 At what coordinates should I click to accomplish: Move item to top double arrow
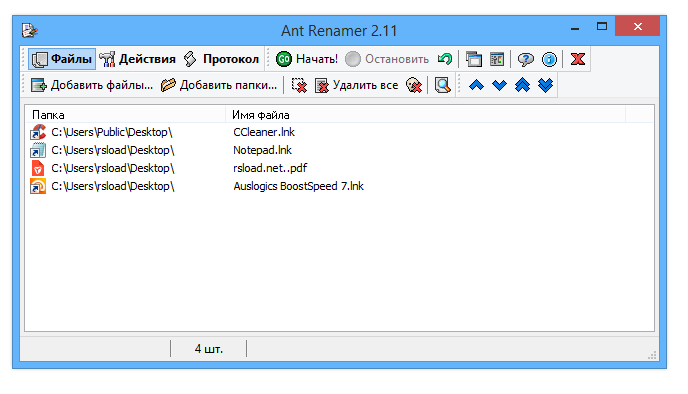pyautogui.click(x=522, y=85)
